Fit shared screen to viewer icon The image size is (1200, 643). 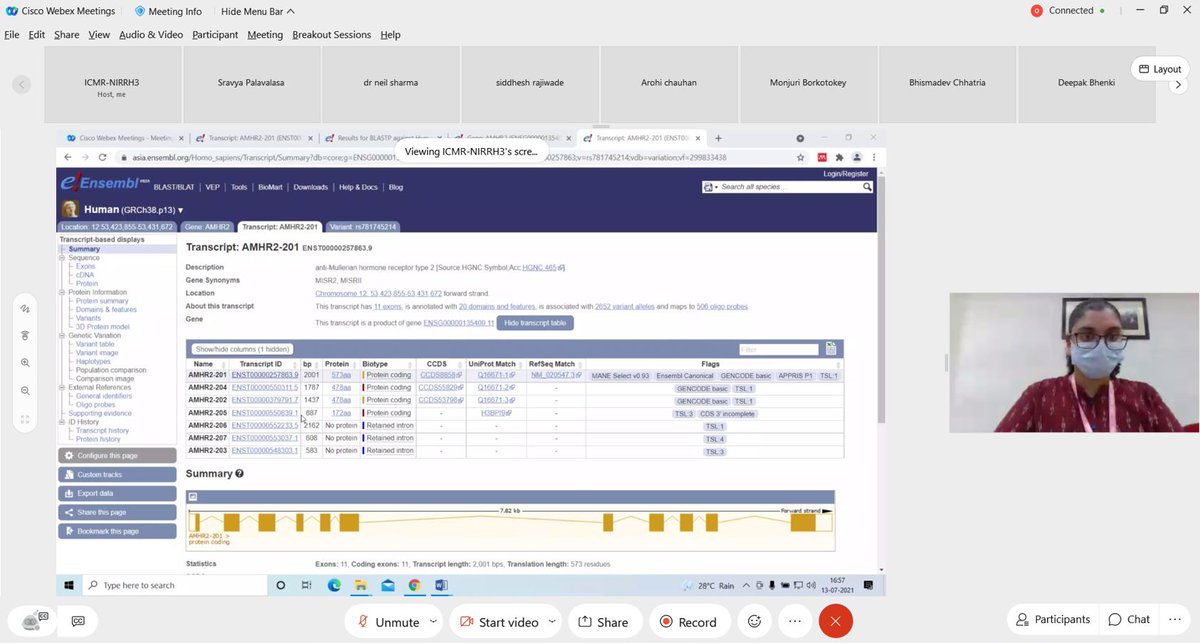pyautogui.click(x=24, y=419)
